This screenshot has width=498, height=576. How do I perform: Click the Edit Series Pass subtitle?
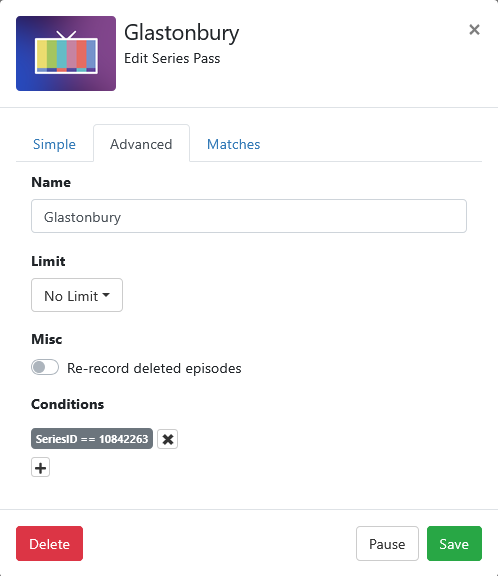172,59
